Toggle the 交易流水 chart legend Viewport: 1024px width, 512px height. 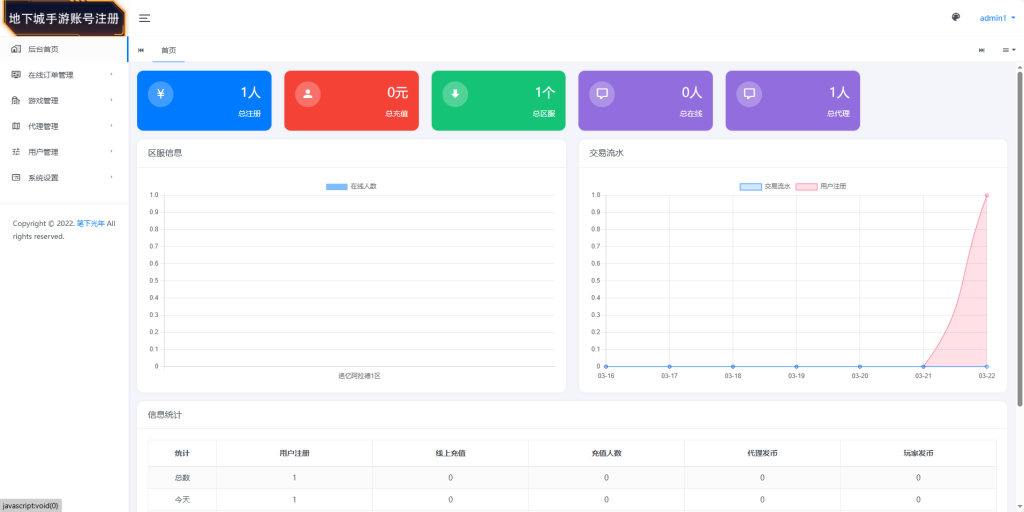tap(765, 186)
